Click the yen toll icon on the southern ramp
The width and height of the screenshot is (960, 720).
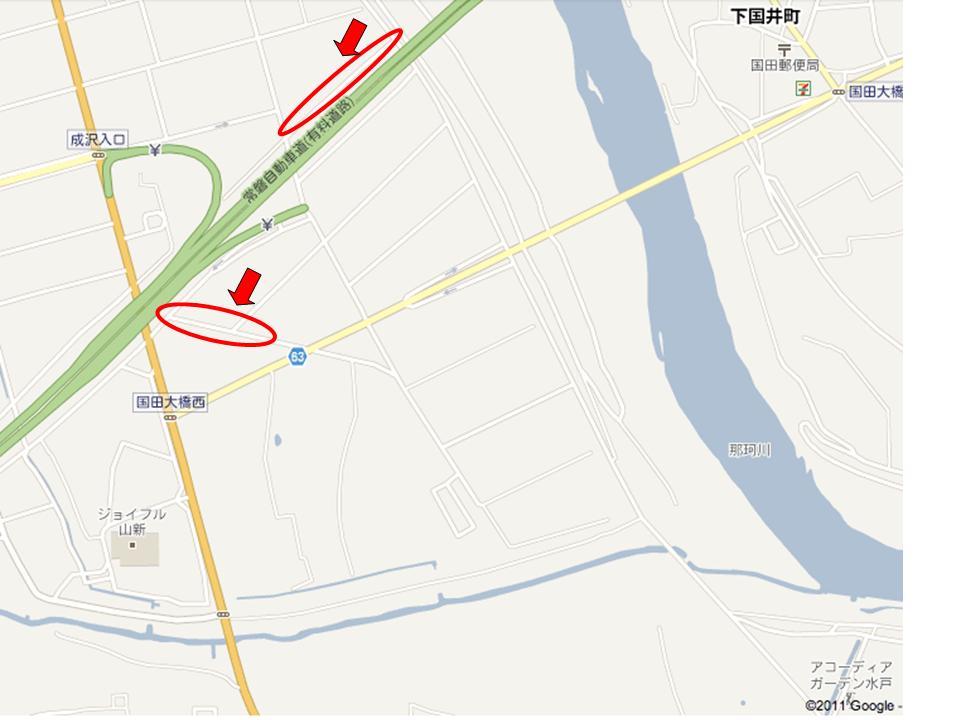point(267,225)
